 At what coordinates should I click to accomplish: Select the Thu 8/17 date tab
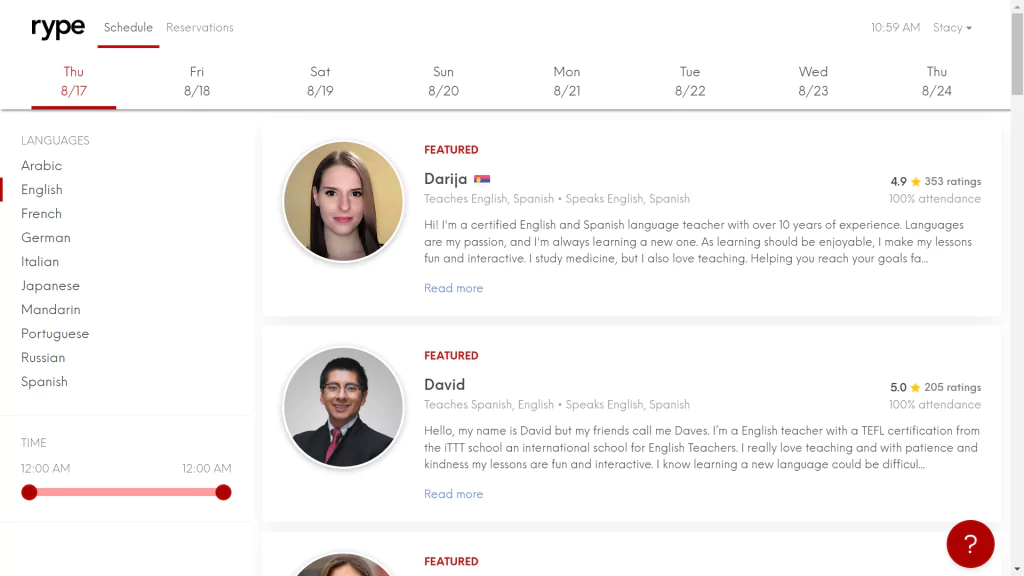[x=74, y=82]
